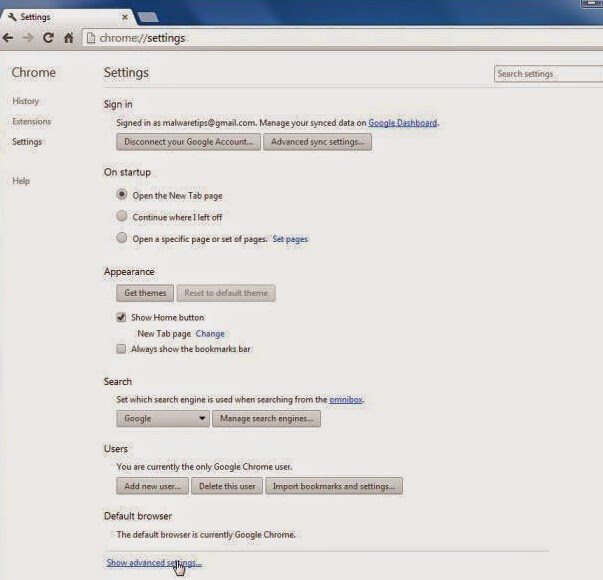Click the wrench icon on Settings tab

coord(12,17)
